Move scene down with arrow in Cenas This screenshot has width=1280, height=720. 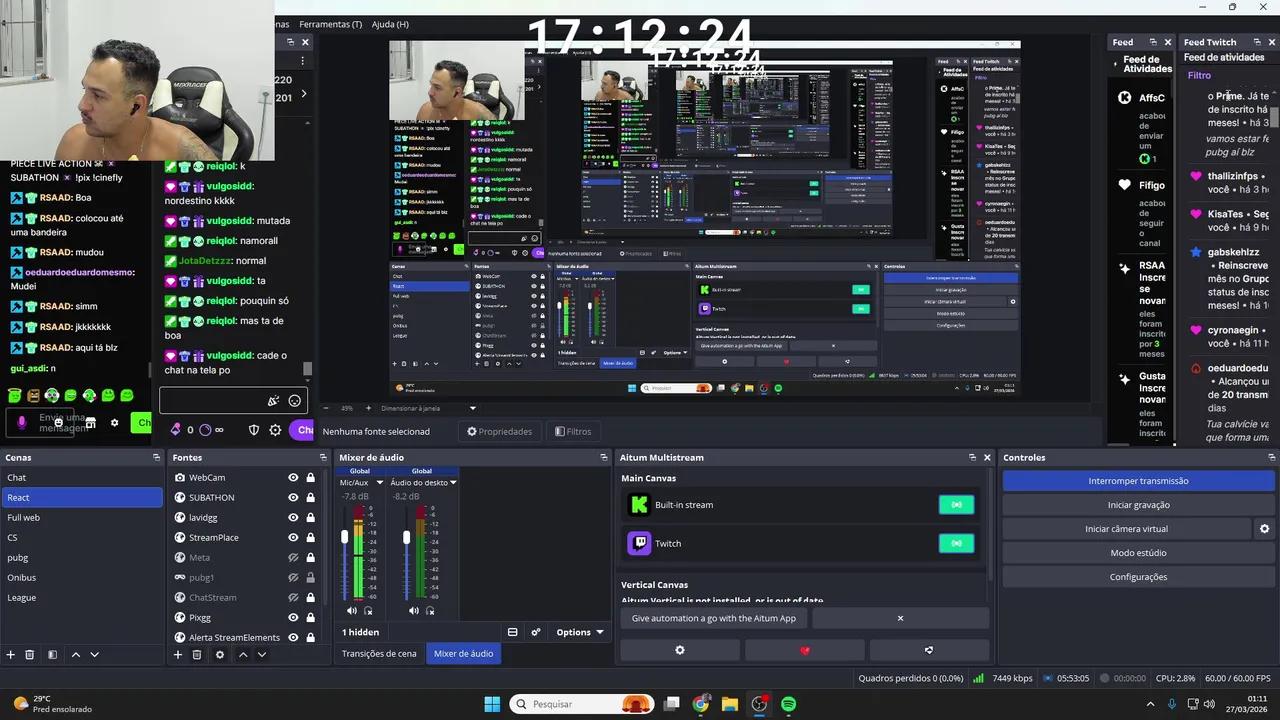tap(94, 655)
